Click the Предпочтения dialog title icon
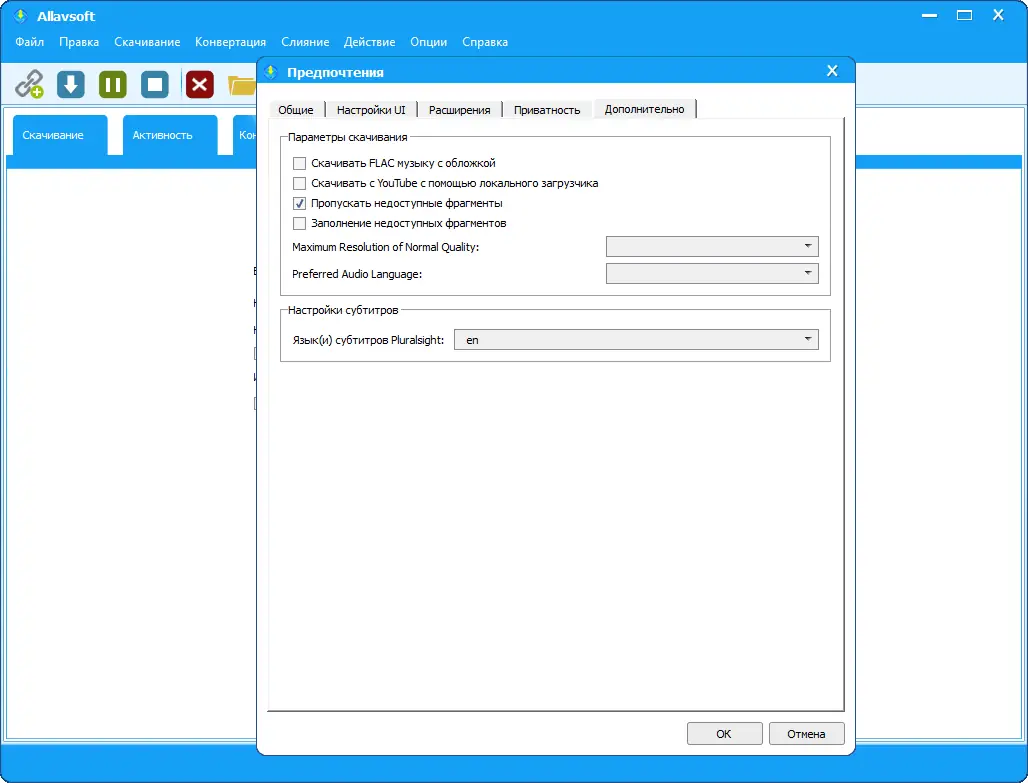This screenshot has height=783, width=1028. pyautogui.click(x=271, y=71)
